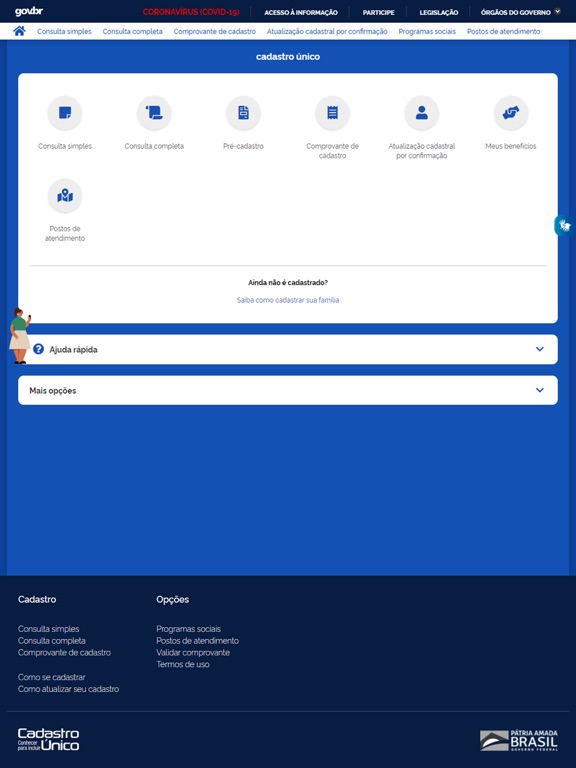The height and width of the screenshot is (768, 576).
Task: Click footer link Programas sociais
Action: coord(189,629)
